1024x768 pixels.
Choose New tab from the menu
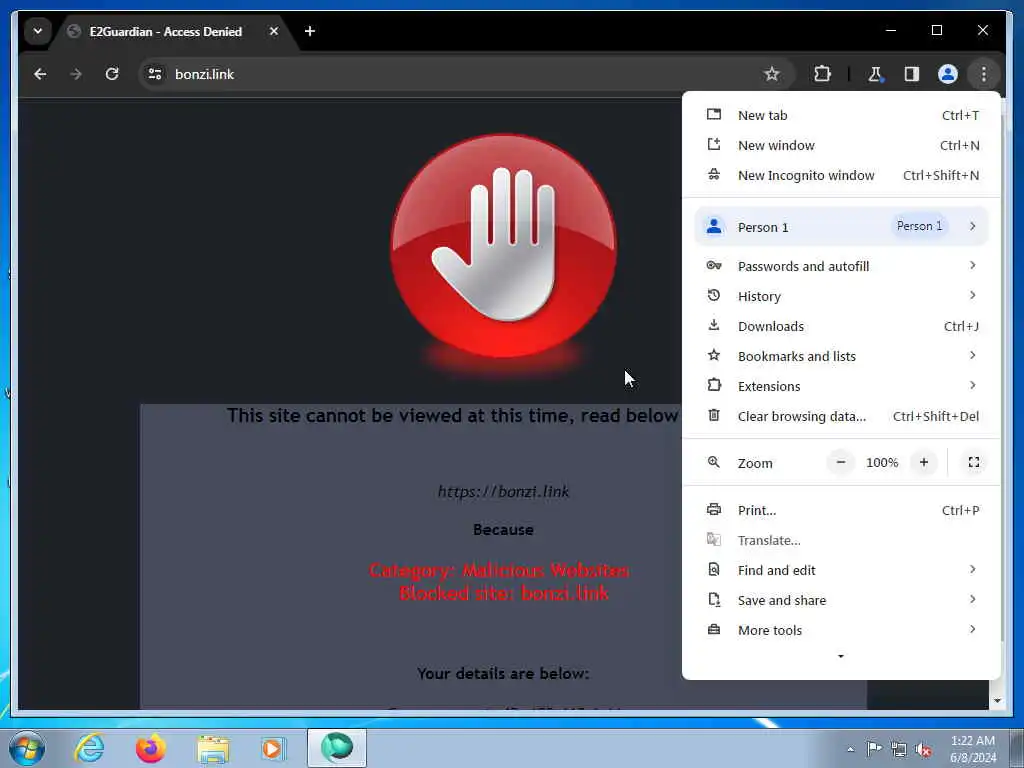(x=841, y=115)
